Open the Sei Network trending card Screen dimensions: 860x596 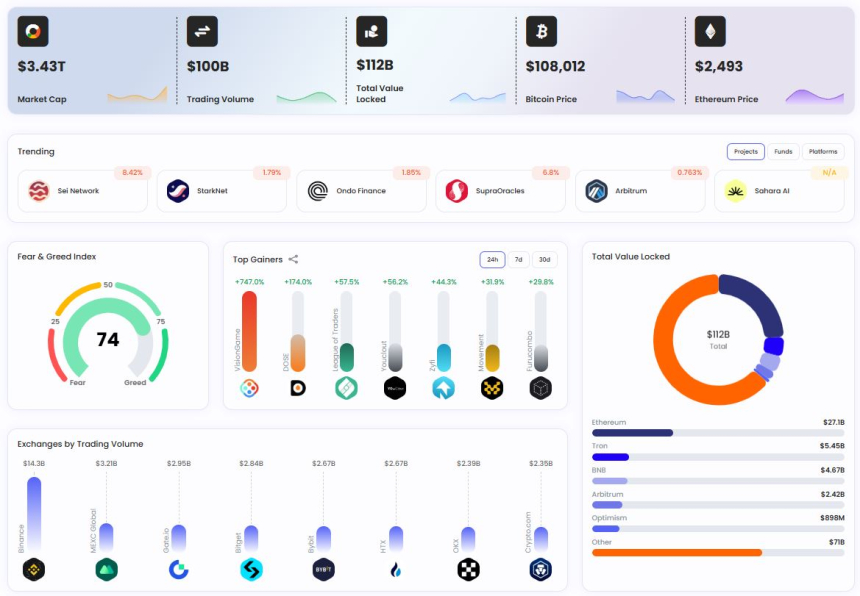(82, 191)
